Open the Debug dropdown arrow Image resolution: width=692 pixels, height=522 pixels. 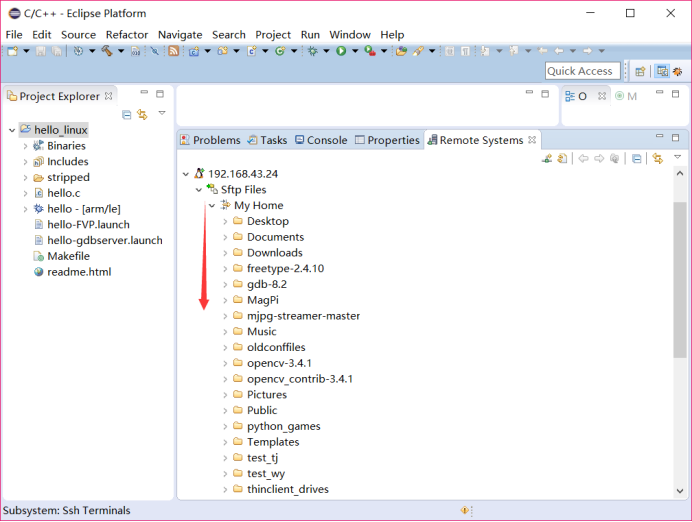click(x=326, y=51)
